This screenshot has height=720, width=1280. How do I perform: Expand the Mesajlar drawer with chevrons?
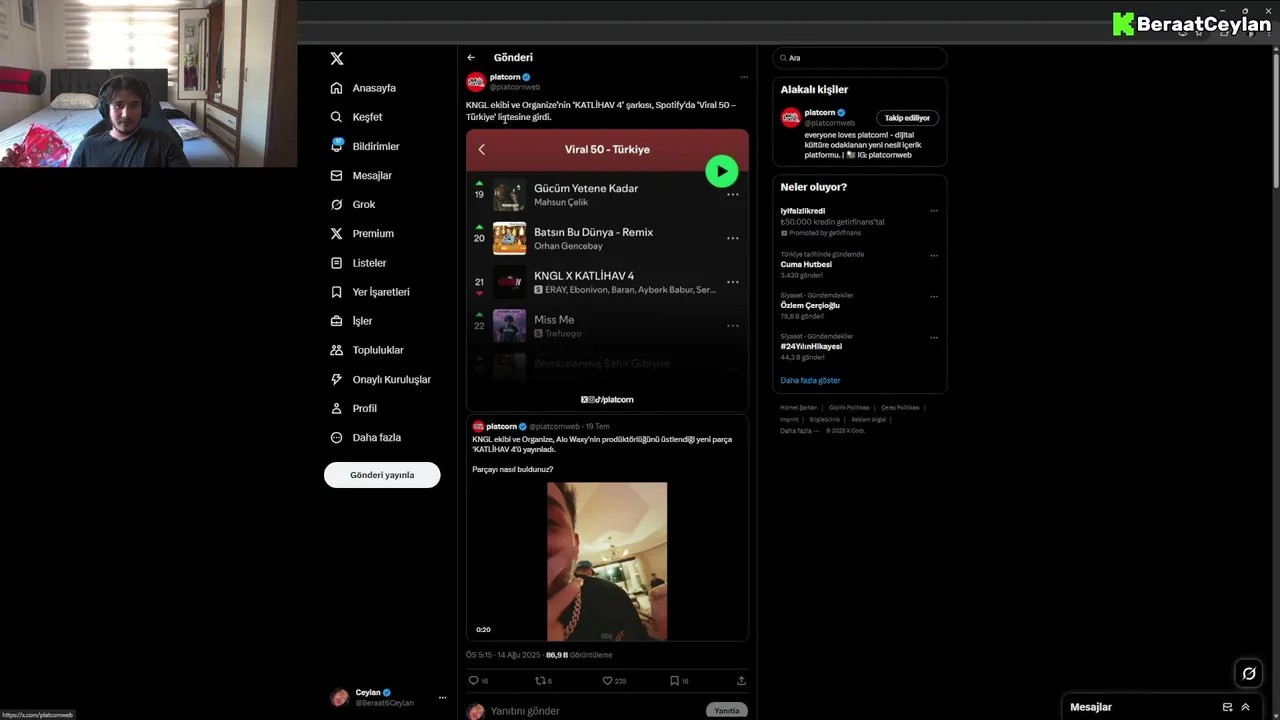[1245, 707]
